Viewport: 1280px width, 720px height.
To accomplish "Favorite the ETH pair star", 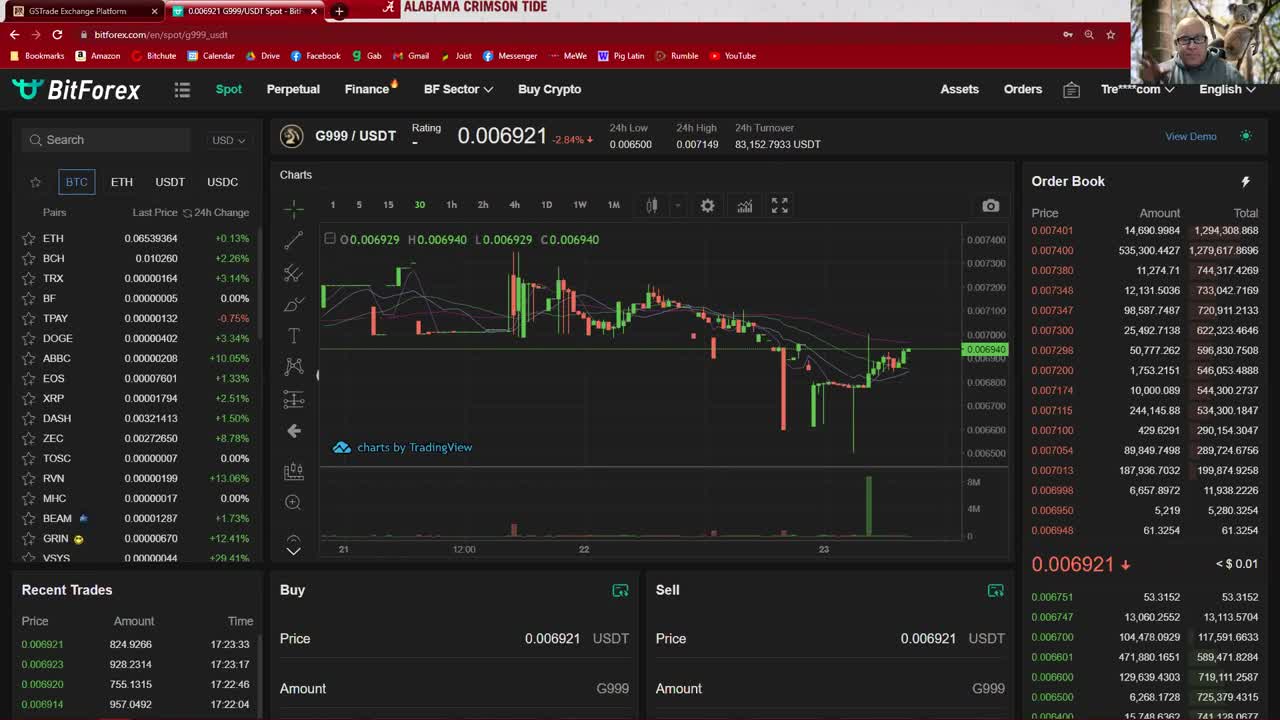I will click(x=28, y=238).
